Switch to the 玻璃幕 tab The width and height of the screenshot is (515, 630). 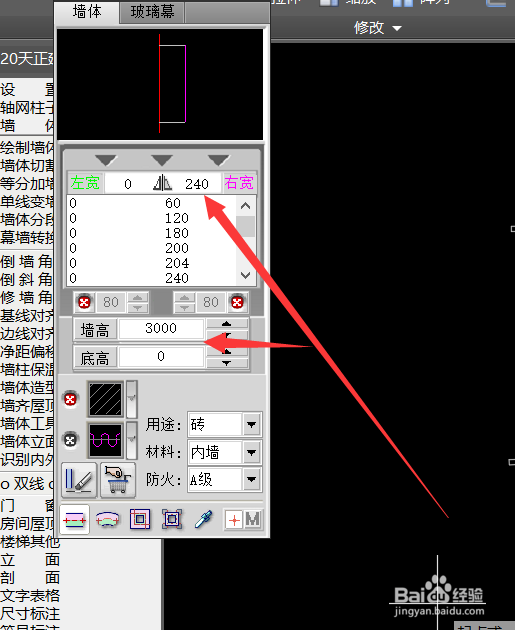pos(152,12)
